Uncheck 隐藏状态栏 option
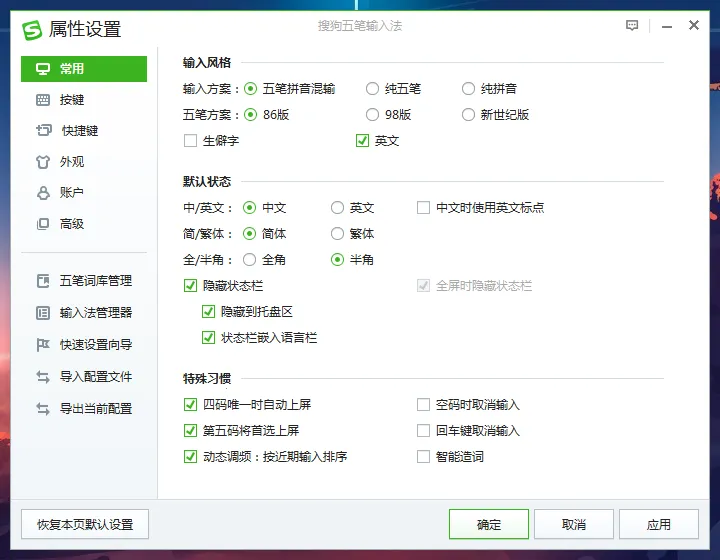The width and height of the screenshot is (720, 560). click(x=191, y=286)
